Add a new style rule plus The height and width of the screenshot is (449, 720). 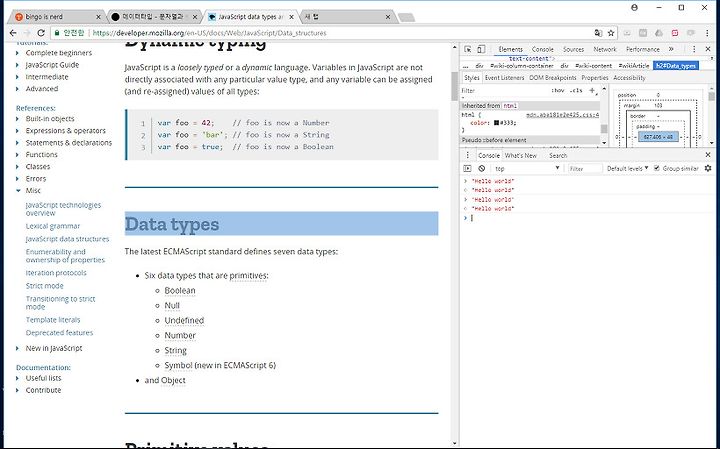[592, 90]
